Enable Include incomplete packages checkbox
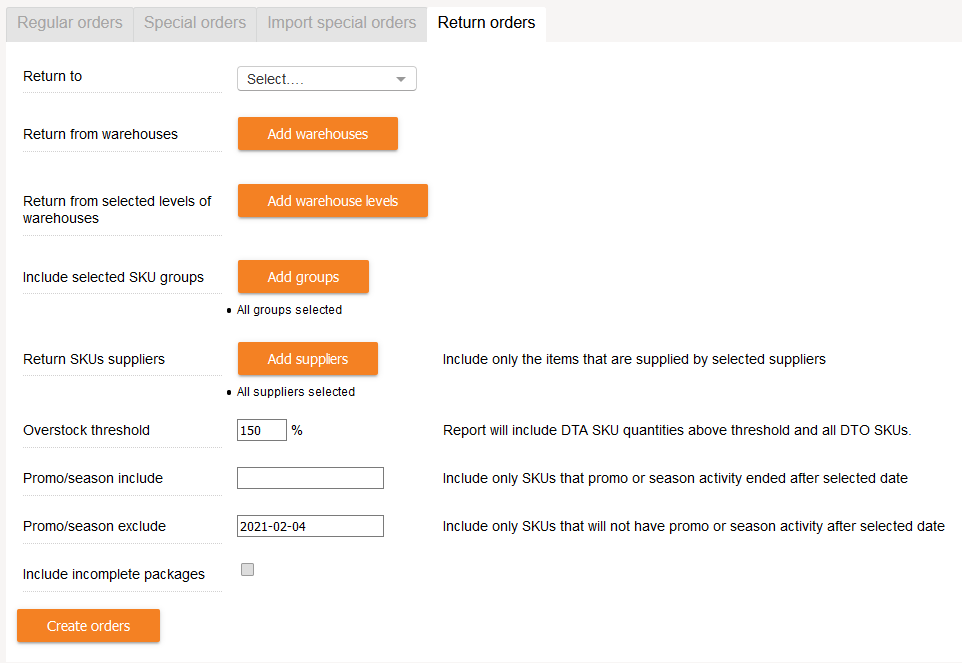 pyautogui.click(x=248, y=570)
